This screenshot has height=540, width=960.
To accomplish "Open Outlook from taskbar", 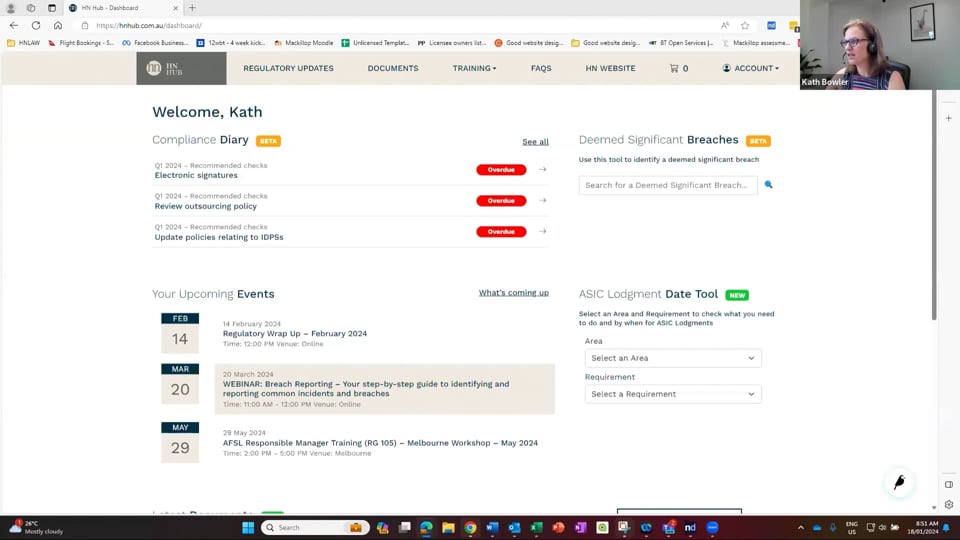I will click(x=514, y=528).
